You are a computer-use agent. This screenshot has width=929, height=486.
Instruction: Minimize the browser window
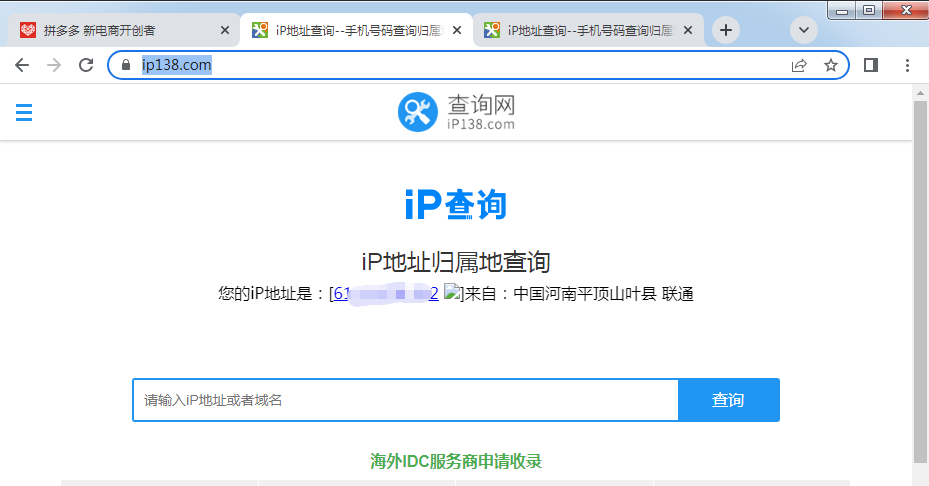pos(842,10)
